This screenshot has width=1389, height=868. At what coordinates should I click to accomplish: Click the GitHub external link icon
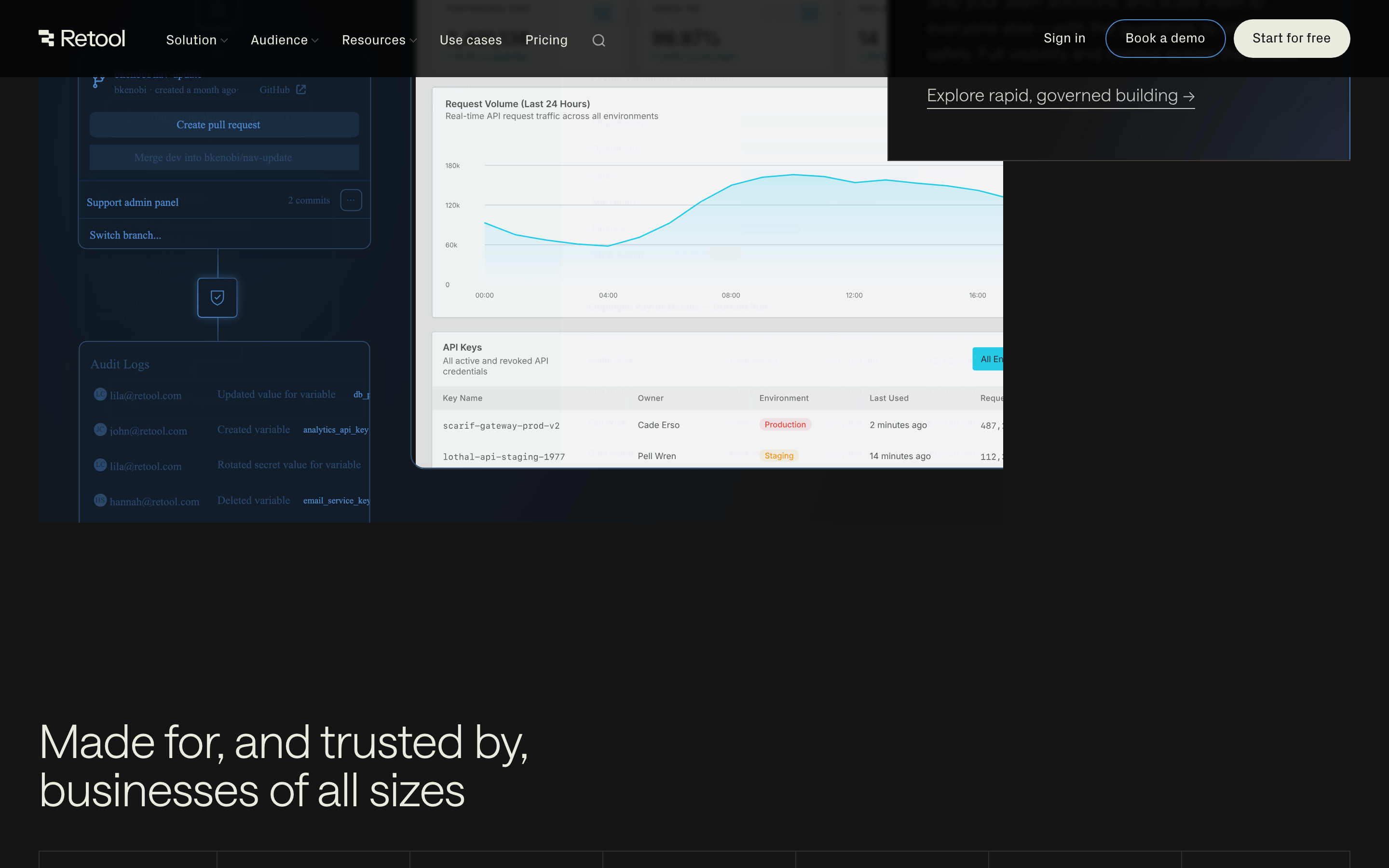(x=301, y=90)
